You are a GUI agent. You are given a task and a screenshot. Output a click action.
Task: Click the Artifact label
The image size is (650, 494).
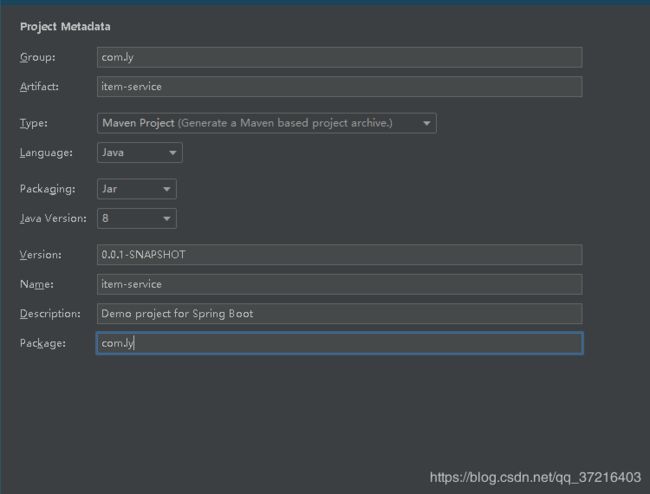tap(39, 87)
